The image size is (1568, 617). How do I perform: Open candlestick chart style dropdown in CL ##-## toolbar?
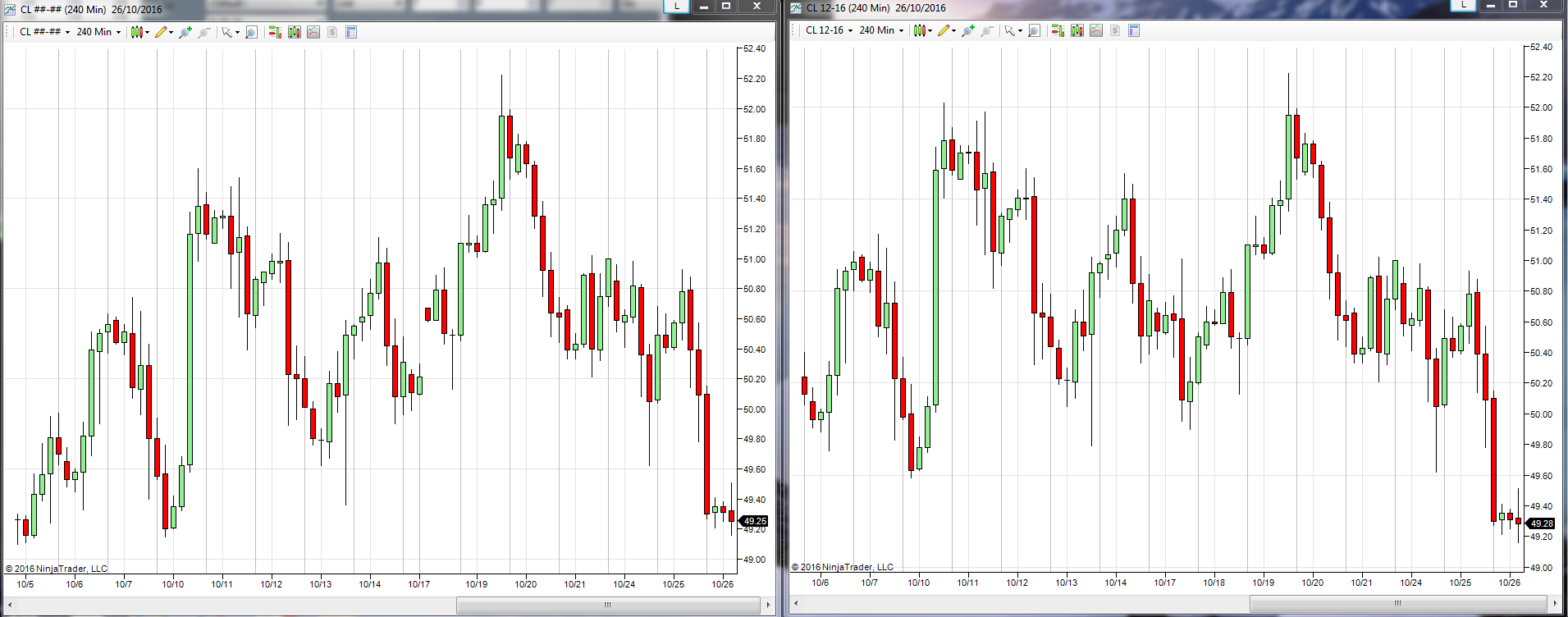click(x=140, y=32)
